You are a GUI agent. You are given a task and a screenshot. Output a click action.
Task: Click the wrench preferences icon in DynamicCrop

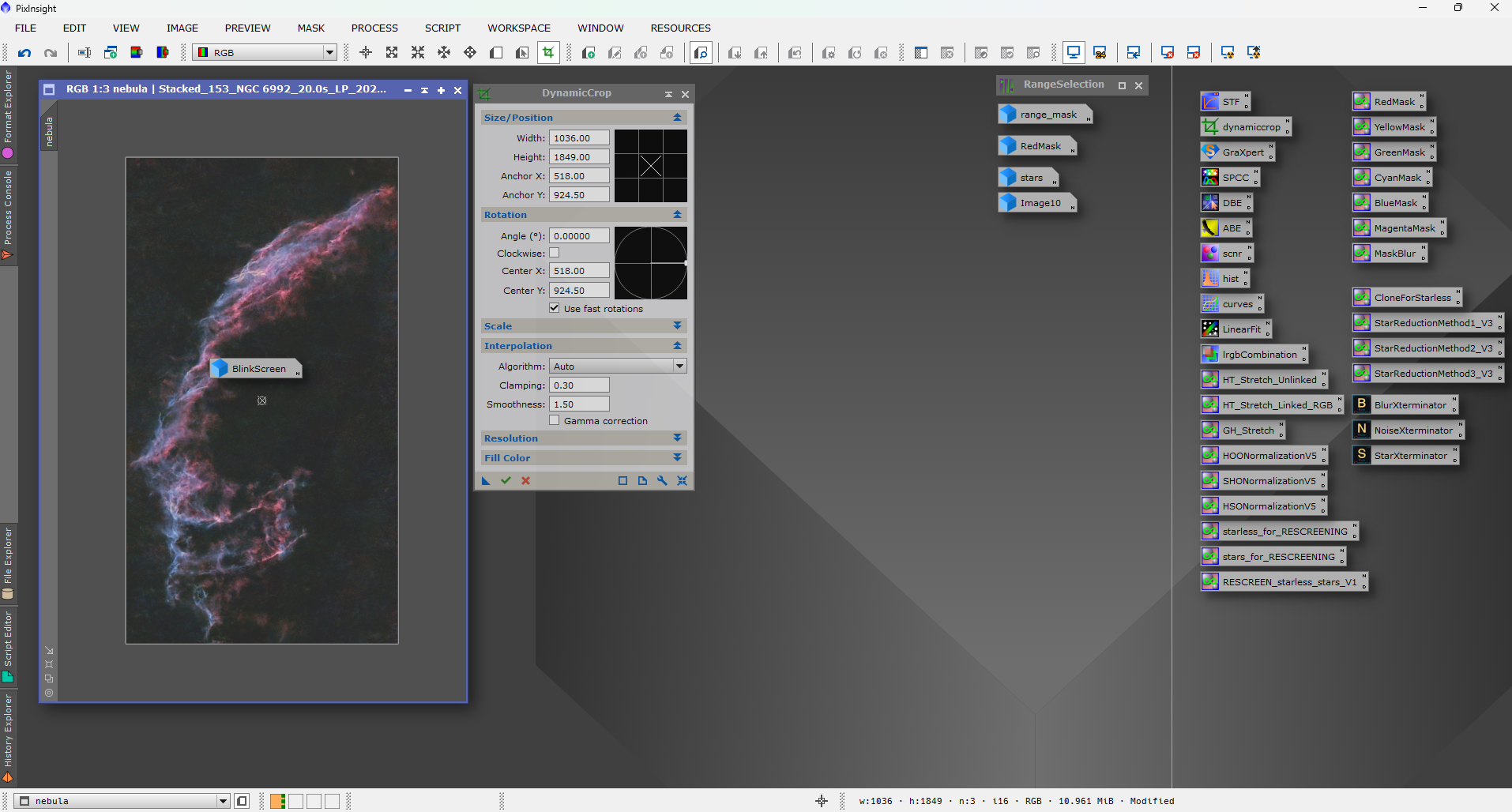(x=662, y=480)
